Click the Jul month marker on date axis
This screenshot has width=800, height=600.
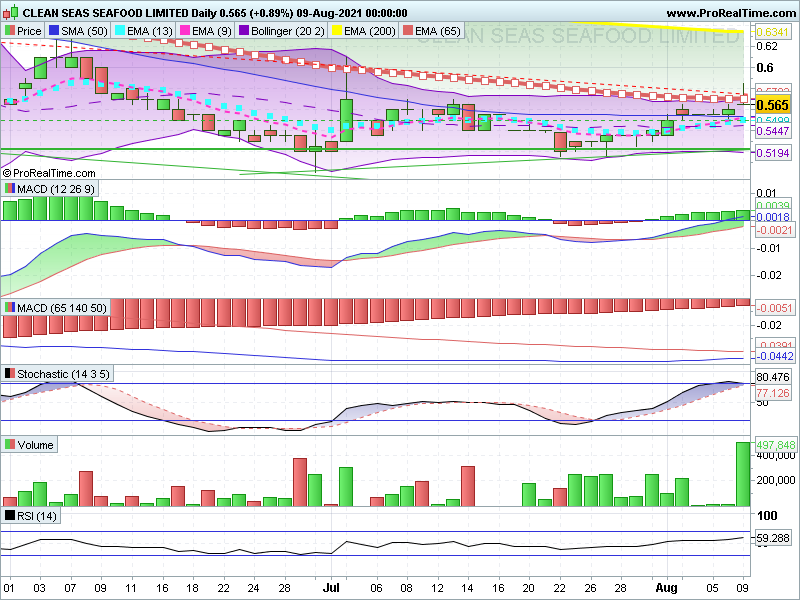(331, 587)
